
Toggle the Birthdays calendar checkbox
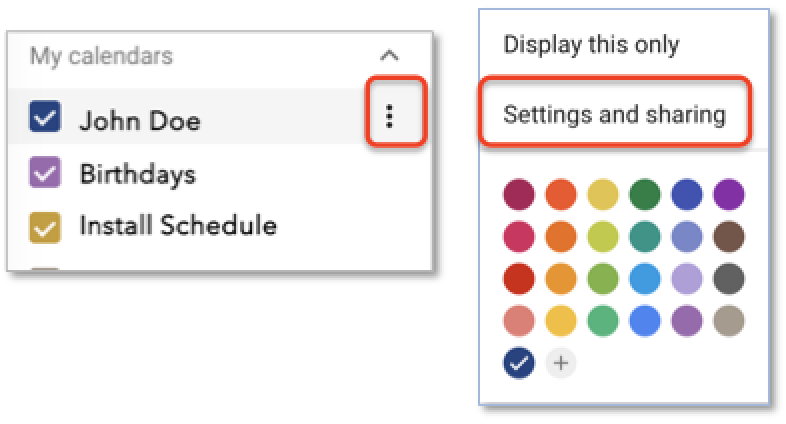pos(45,172)
